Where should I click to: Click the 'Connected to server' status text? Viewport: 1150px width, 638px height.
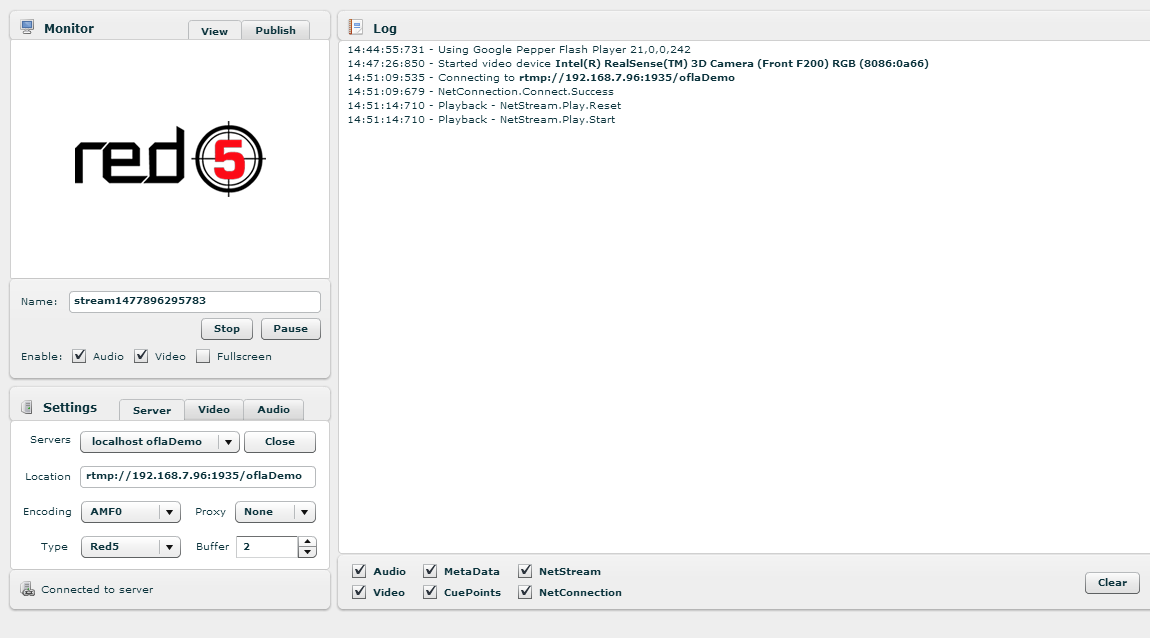coord(97,590)
